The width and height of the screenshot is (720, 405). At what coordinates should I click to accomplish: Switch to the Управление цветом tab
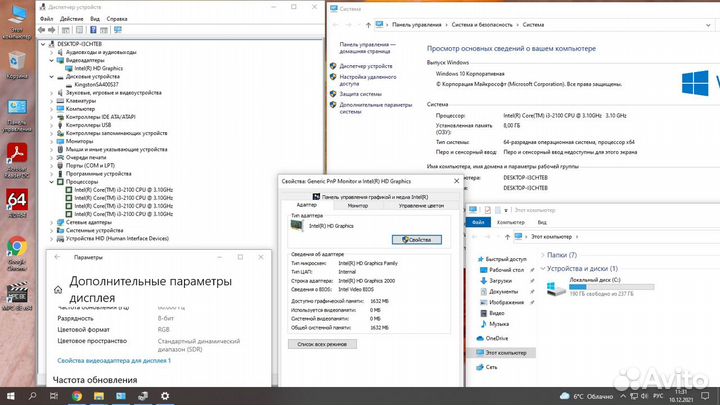(421, 206)
